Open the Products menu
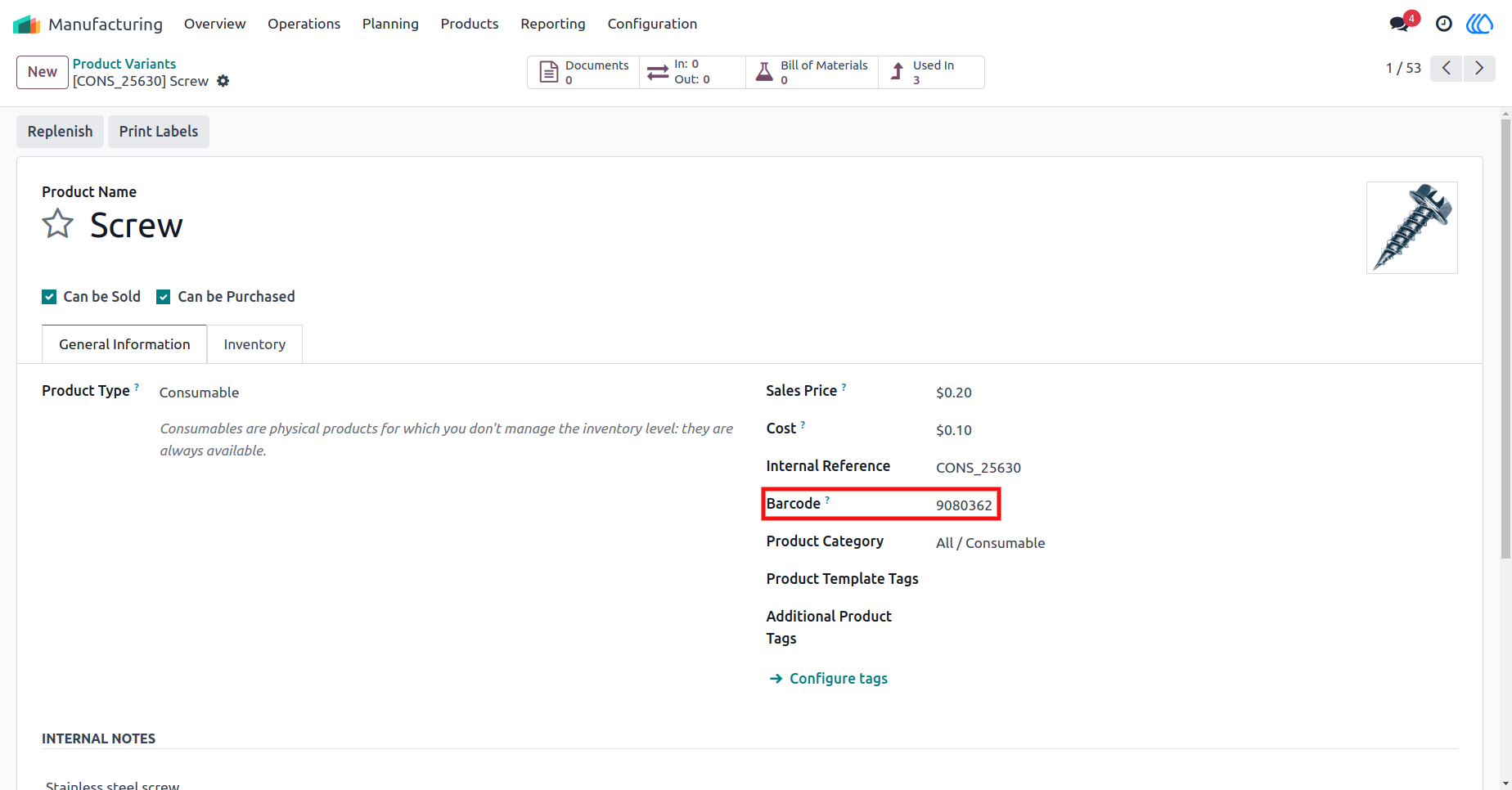The width and height of the screenshot is (1512, 790). 470,24
